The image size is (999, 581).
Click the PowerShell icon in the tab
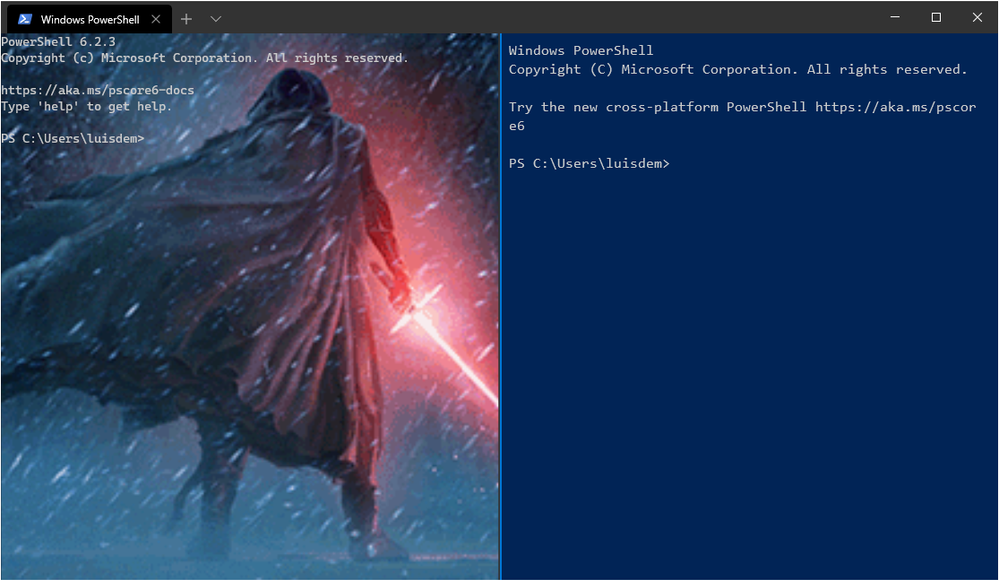click(x=25, y=19)
